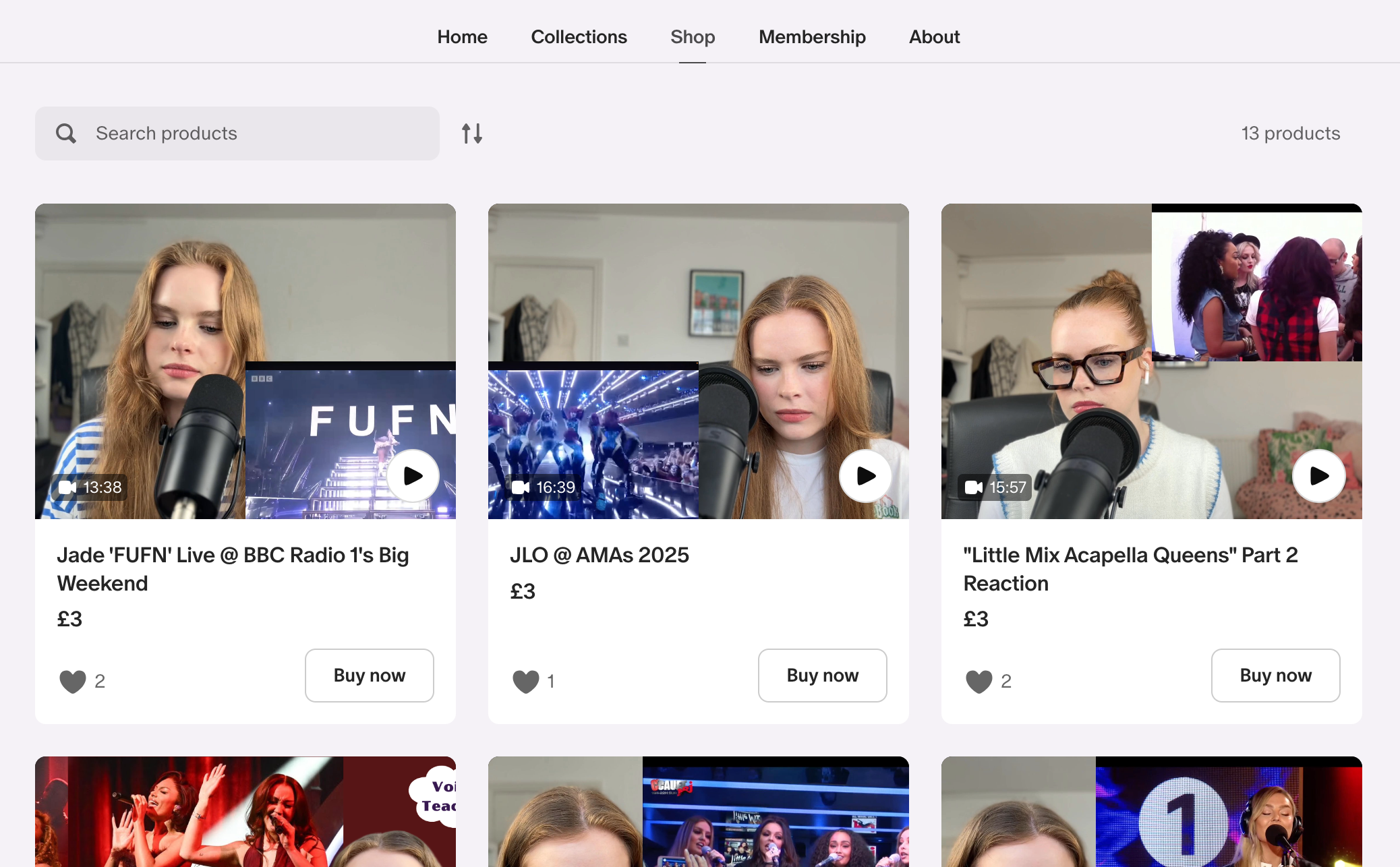Screen dimensions: 1400x867
Task: Click the £3 price under Jade FUFN
Action: (69, 619)
